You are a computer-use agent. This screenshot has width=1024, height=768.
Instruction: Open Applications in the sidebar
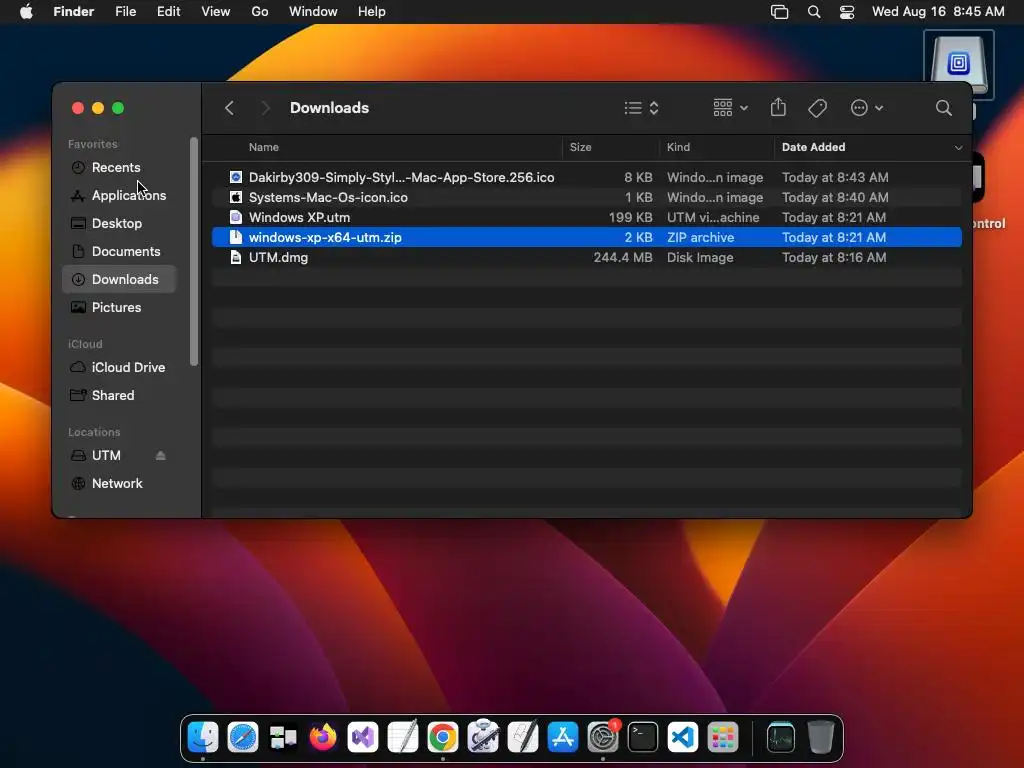tap(119, 195)
